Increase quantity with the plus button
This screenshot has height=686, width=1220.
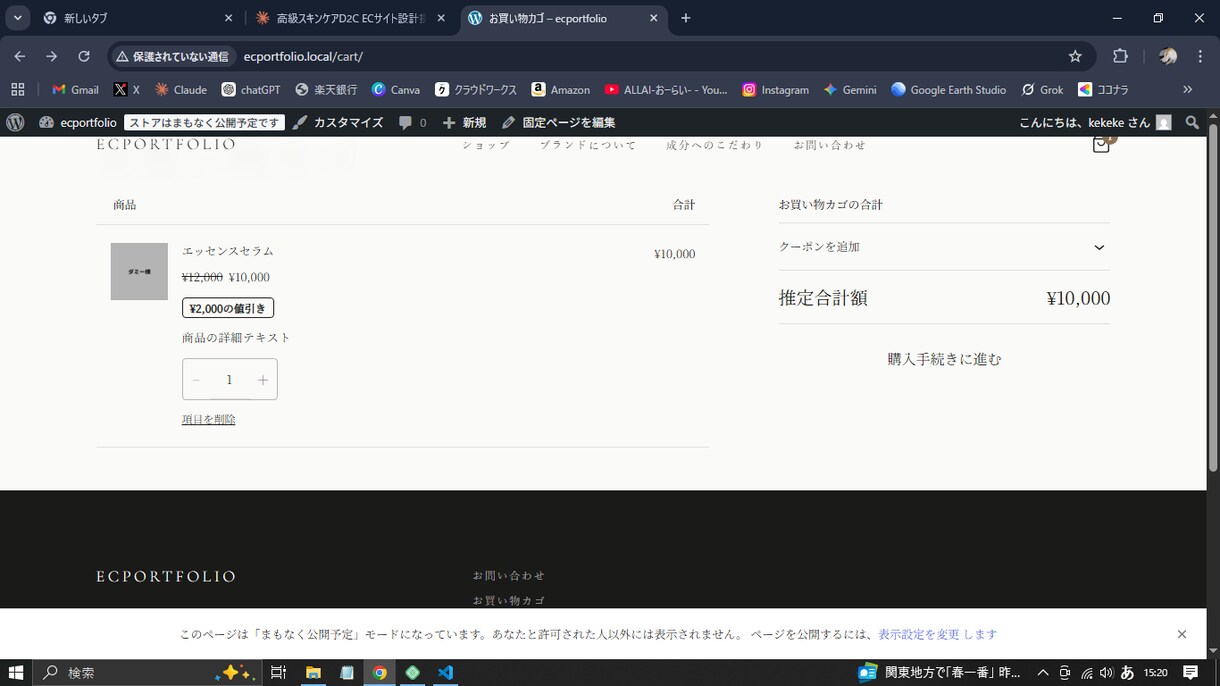(x=262, y=380)
